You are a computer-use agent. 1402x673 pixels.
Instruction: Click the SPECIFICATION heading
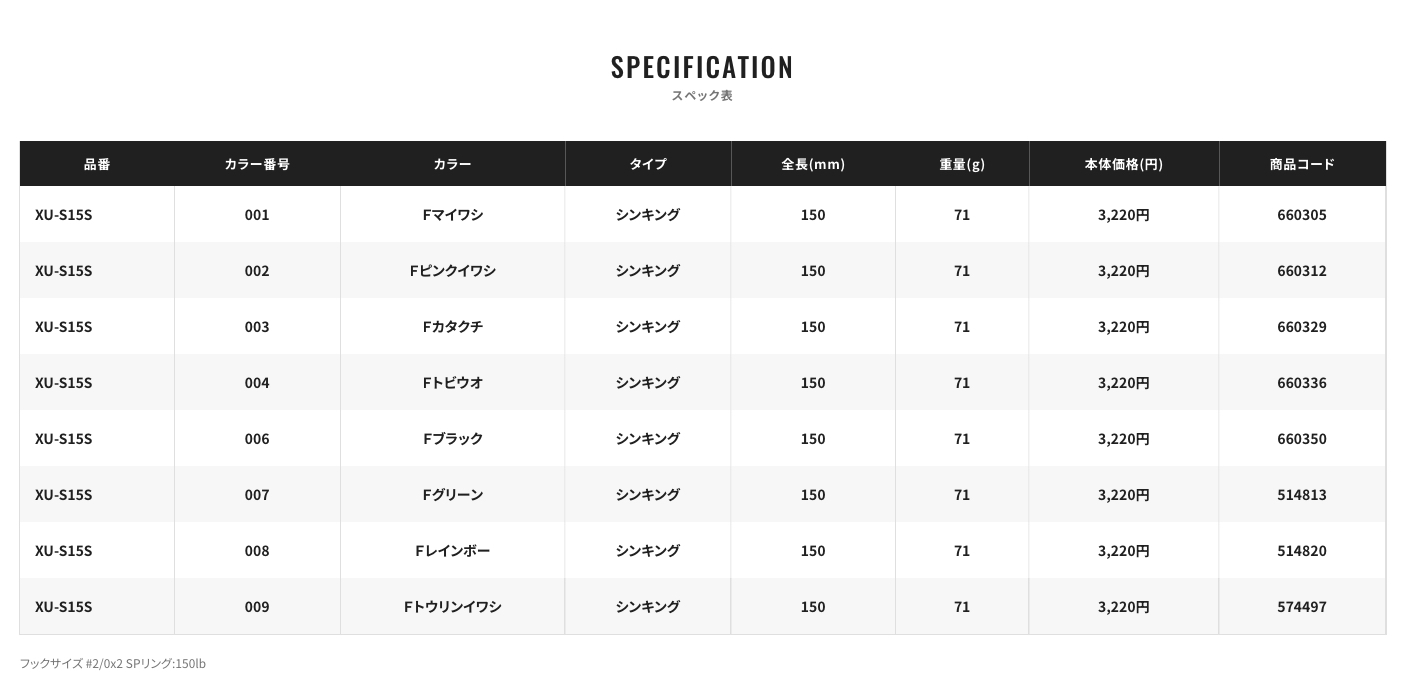701,67
